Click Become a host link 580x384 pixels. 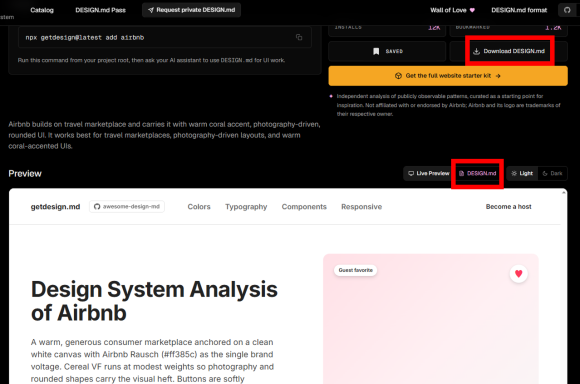pos(509,207)
